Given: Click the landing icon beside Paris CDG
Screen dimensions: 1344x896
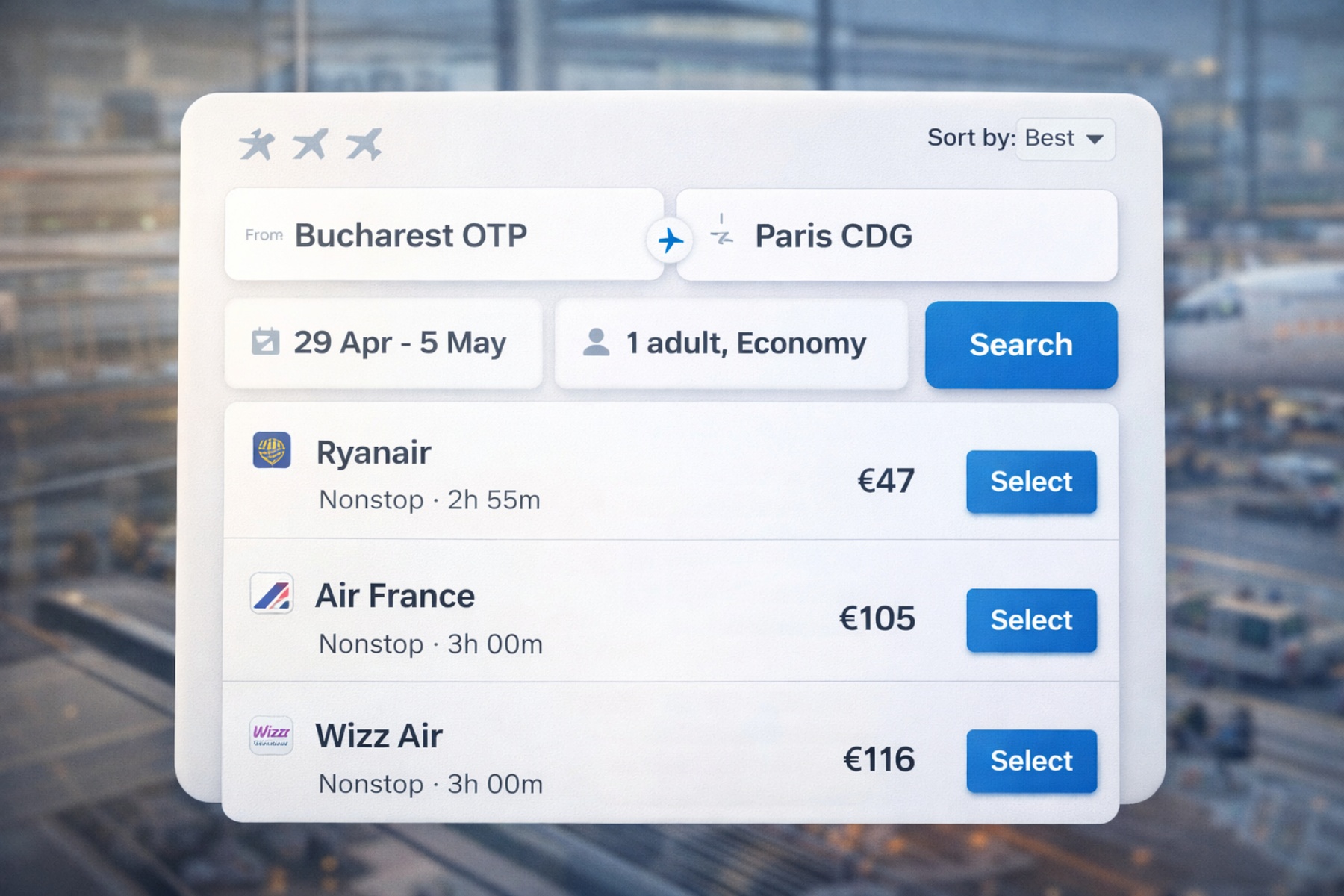Looking at the screenshot, I should [x=722, y=233].
